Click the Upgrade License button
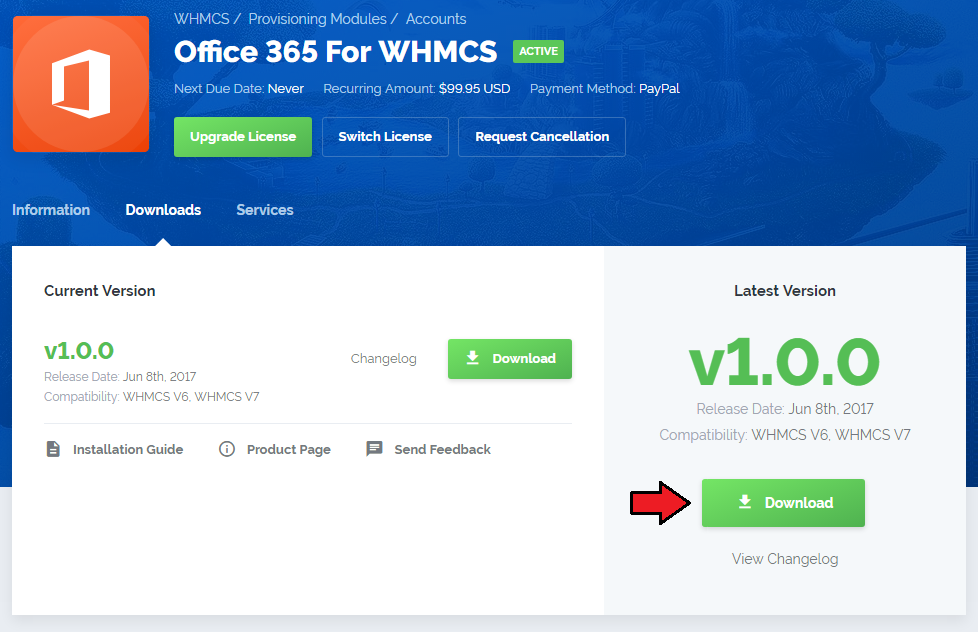The height and width of the screenshot is (632, 978). (x=243, y=137)
